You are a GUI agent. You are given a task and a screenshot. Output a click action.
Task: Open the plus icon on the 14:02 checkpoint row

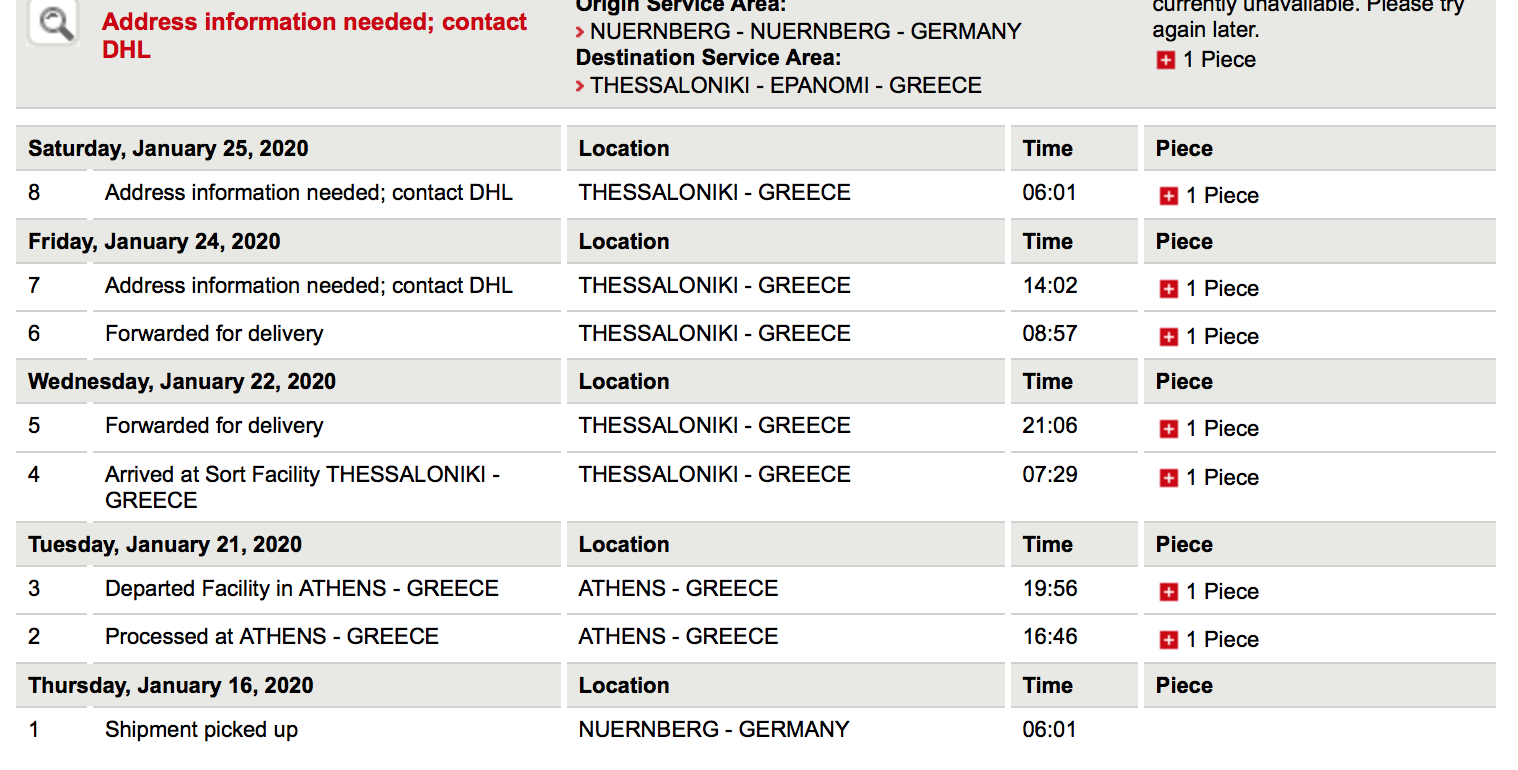click(x=1168, y=289)
